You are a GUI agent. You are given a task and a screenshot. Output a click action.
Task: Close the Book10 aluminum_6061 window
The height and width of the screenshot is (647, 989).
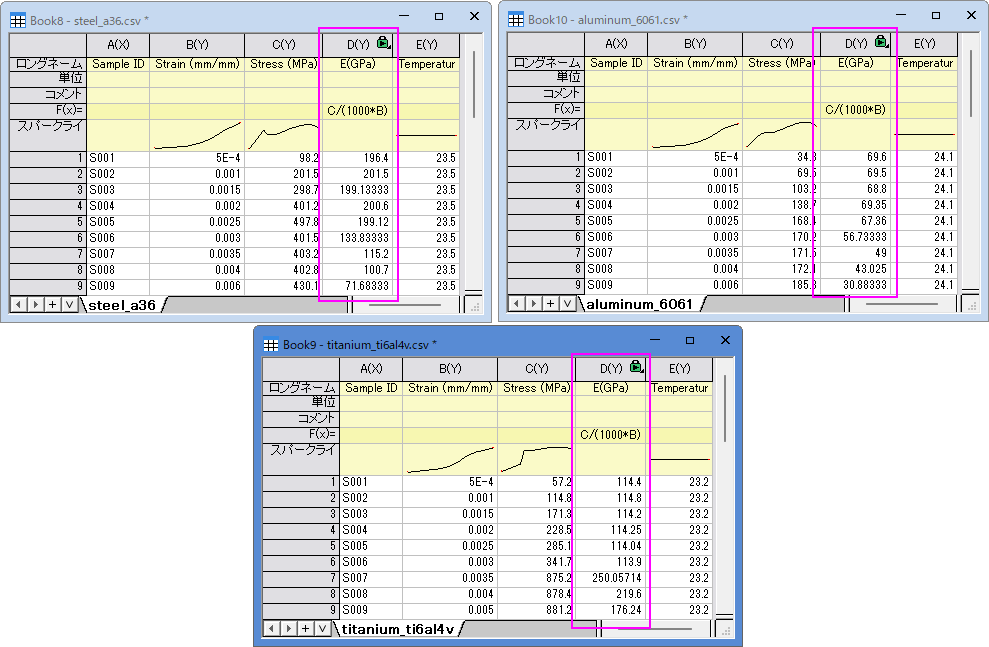click(x=971, y=15)
